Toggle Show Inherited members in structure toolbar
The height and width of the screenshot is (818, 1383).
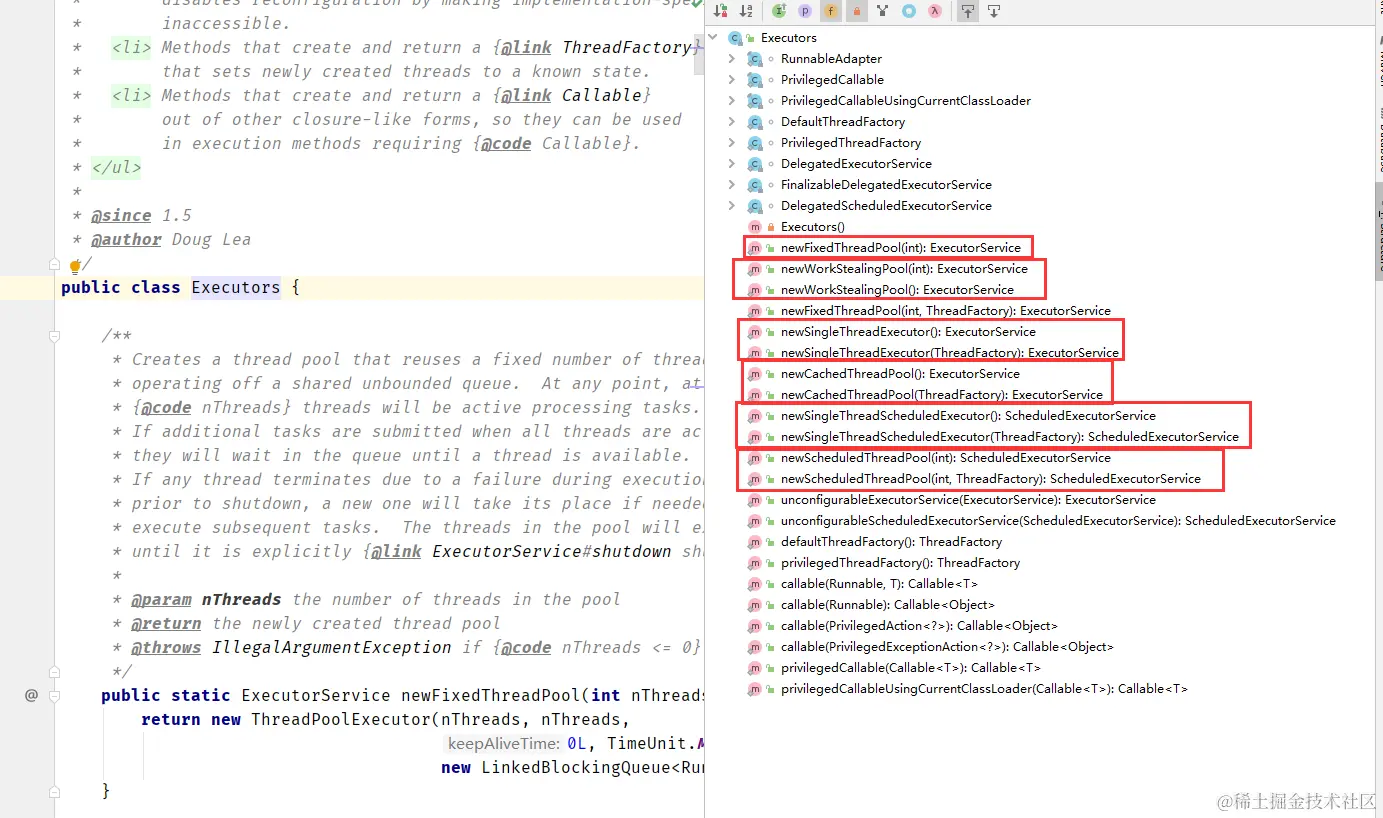(x=780, y=12)
